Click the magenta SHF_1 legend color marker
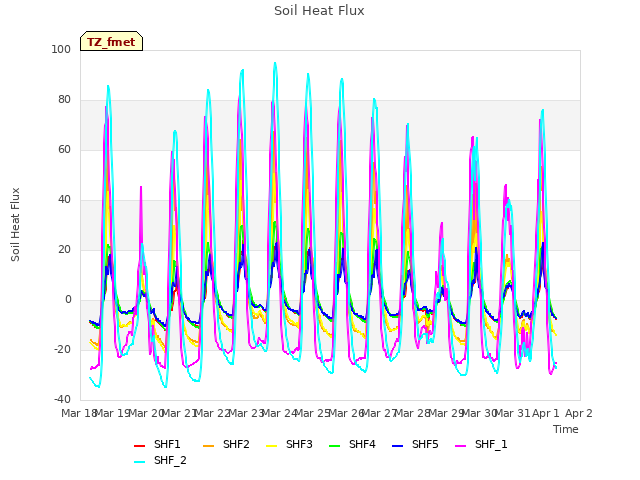Image resolution: width=640 pixels, height=480 pixels. 460,446
